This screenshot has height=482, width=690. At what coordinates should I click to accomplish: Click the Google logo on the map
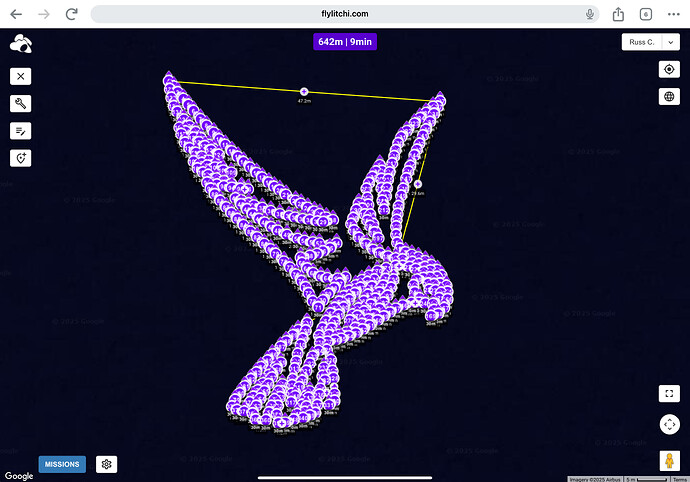[x=19, y=476]
